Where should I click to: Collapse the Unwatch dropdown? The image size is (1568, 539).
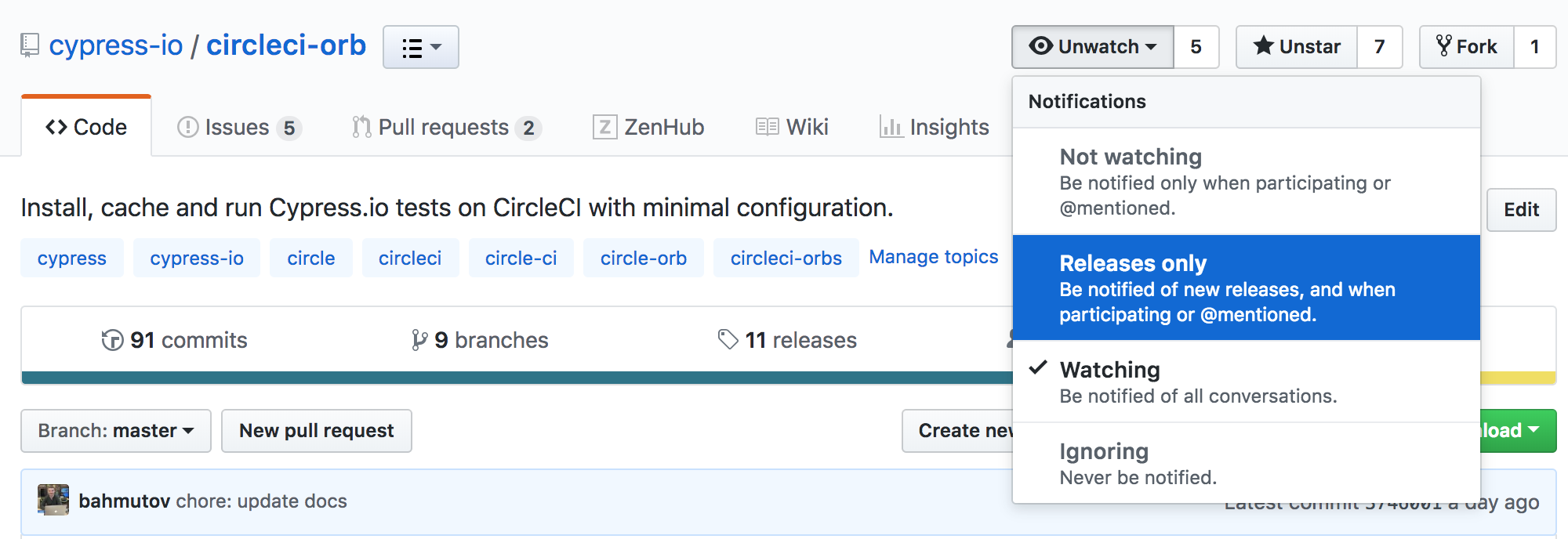(x=1093, y=47)
